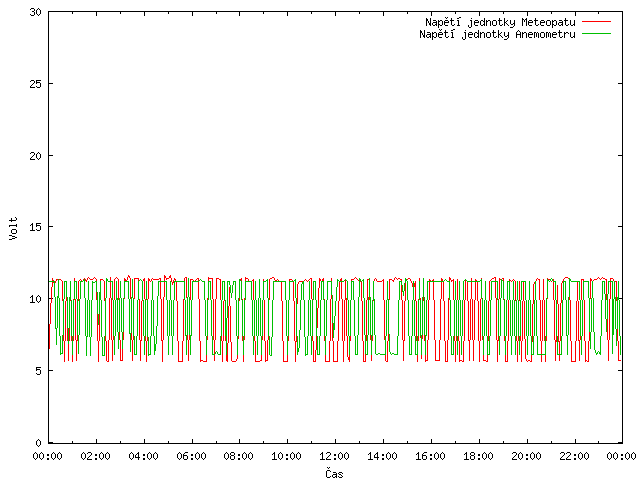Click the 14:00 time tick label
The image size is (640, 480).
tap(382, 456)
